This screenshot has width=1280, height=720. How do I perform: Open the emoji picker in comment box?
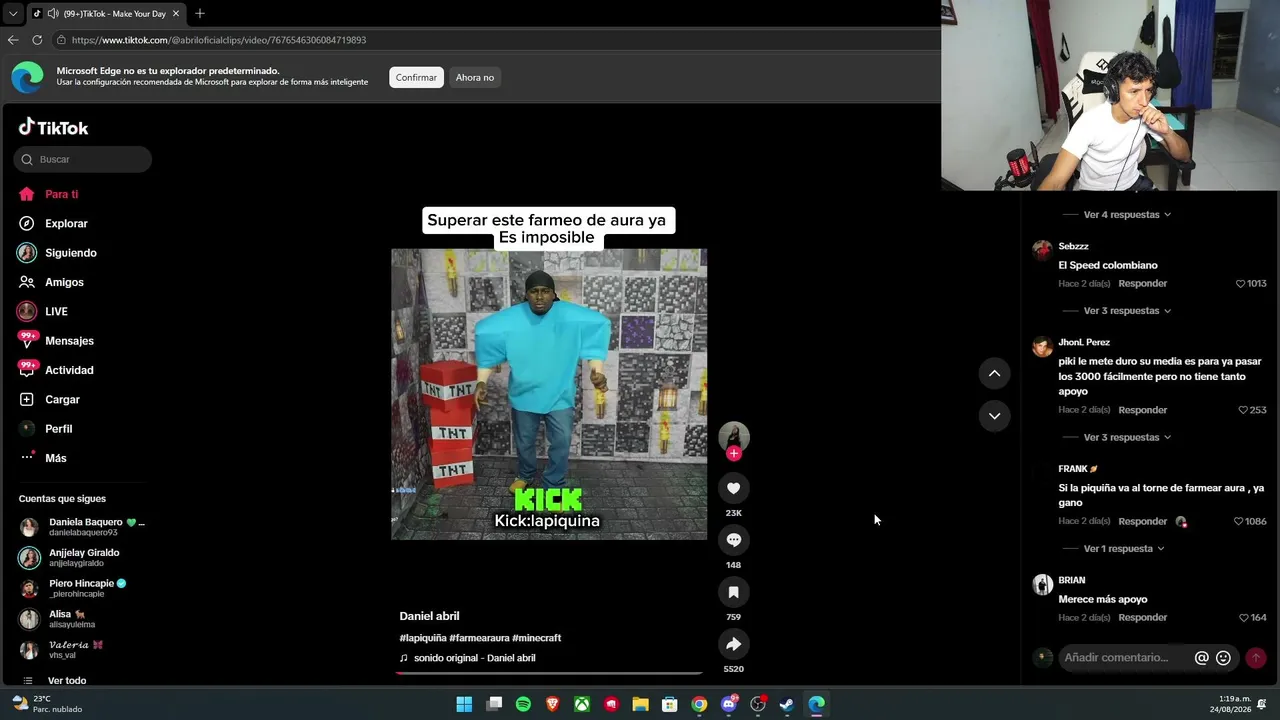(1223, 658)
